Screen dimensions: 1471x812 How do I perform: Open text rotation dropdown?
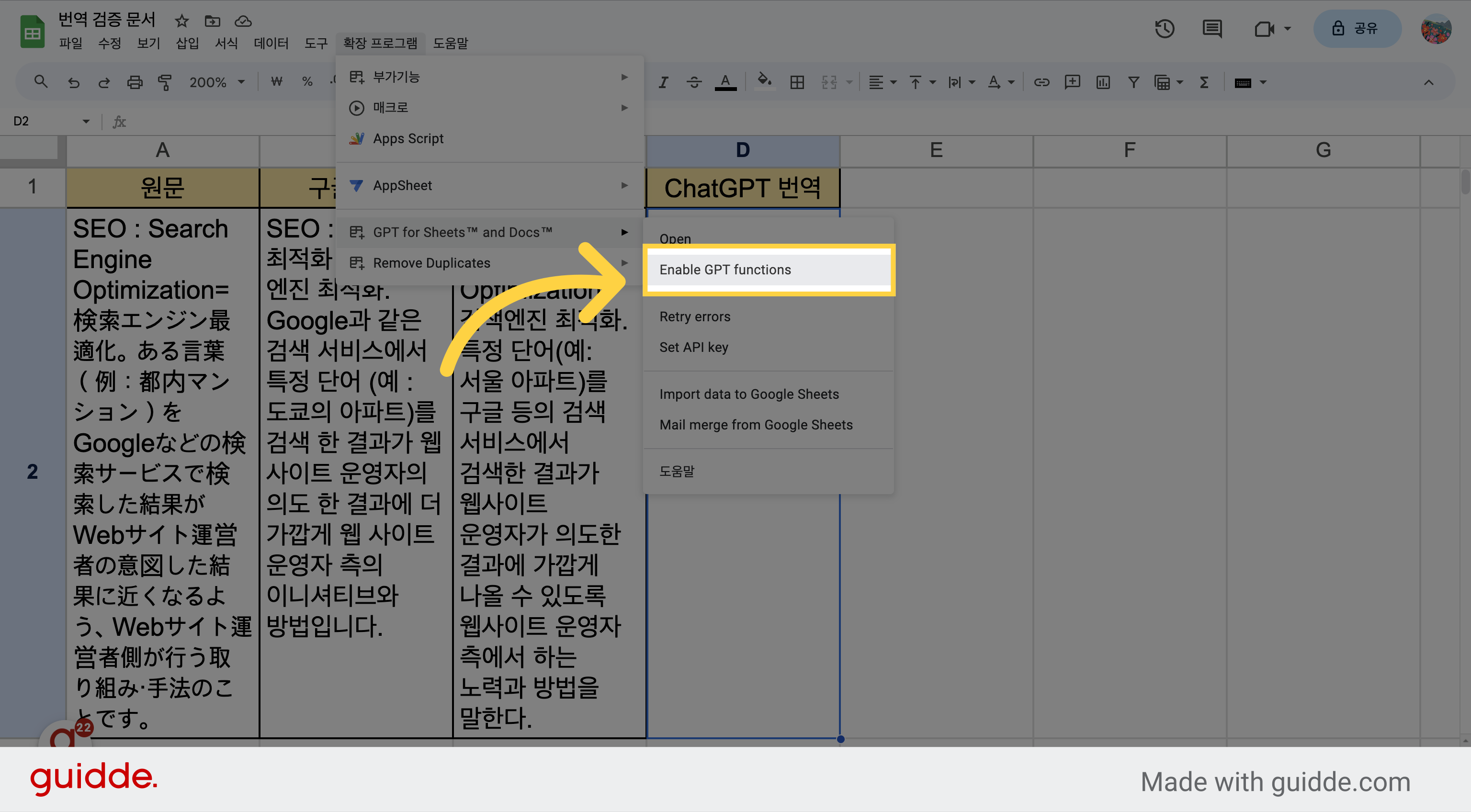tap(1001, 82)
